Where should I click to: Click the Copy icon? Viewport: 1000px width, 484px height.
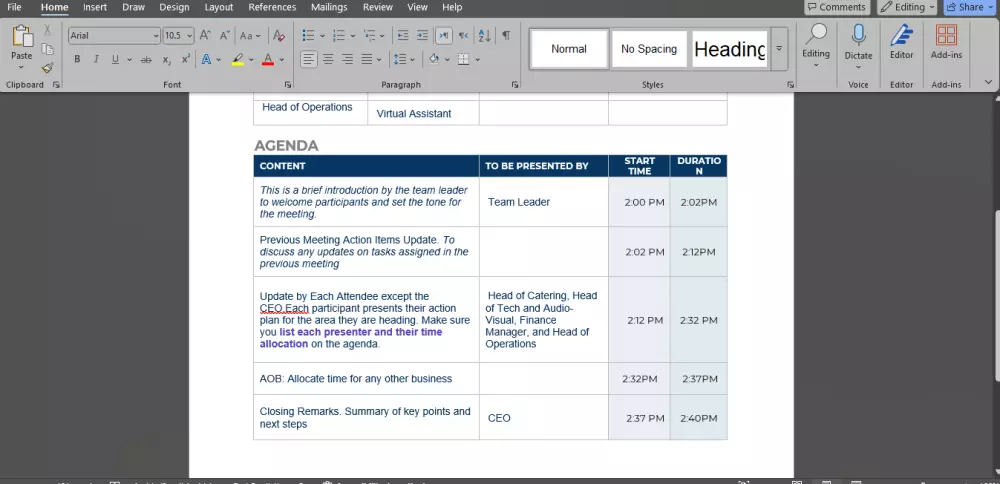tap(47, 49)
